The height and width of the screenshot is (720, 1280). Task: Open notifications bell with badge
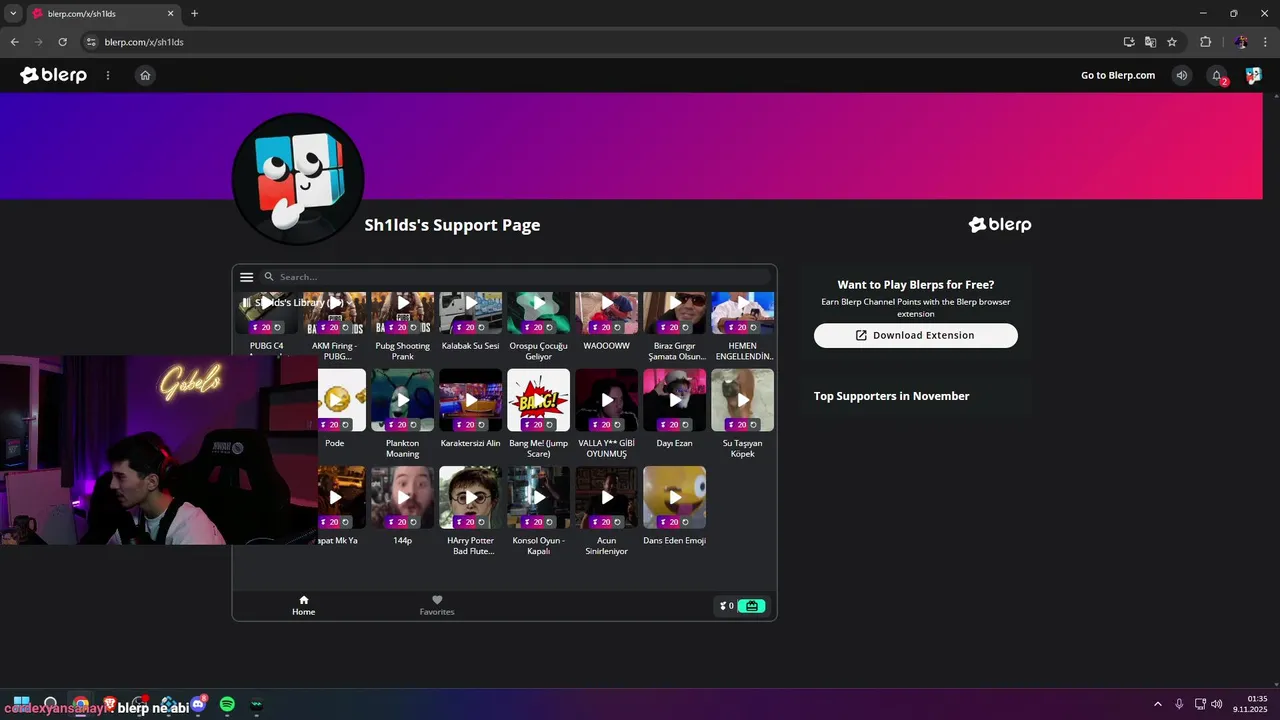point(1217,75)
